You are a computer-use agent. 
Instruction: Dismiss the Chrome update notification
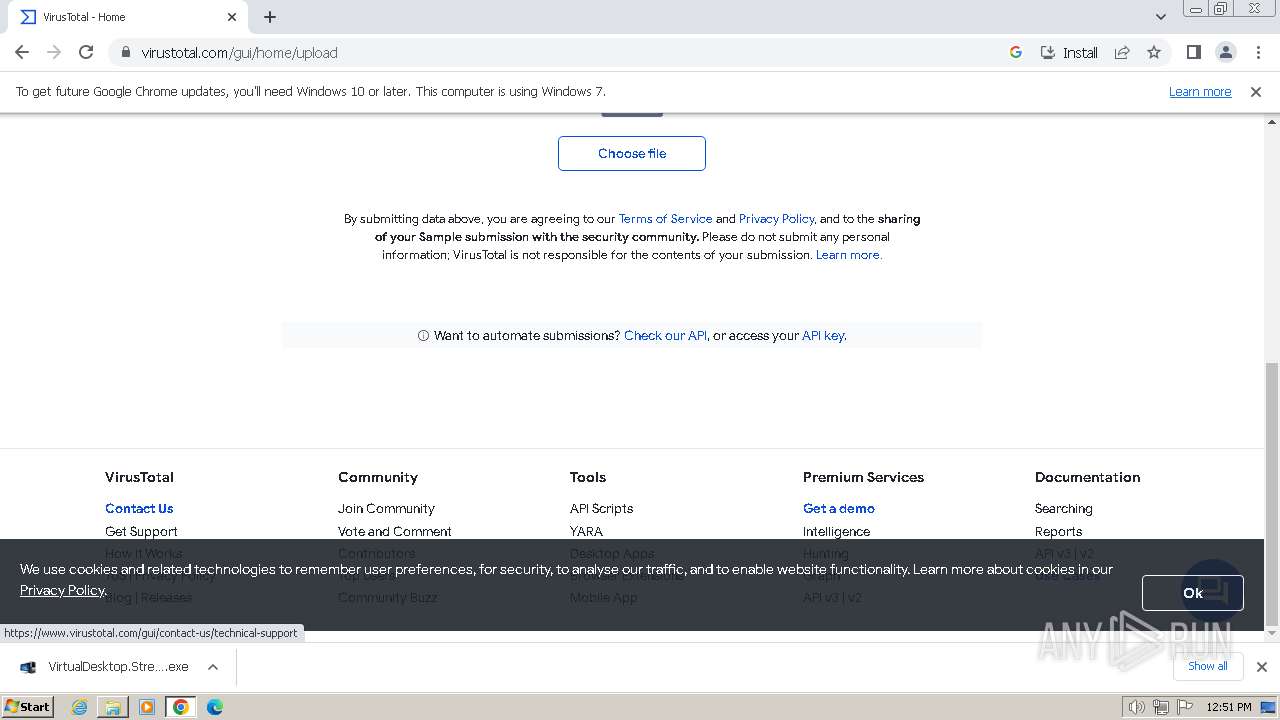pos(1256,91)
